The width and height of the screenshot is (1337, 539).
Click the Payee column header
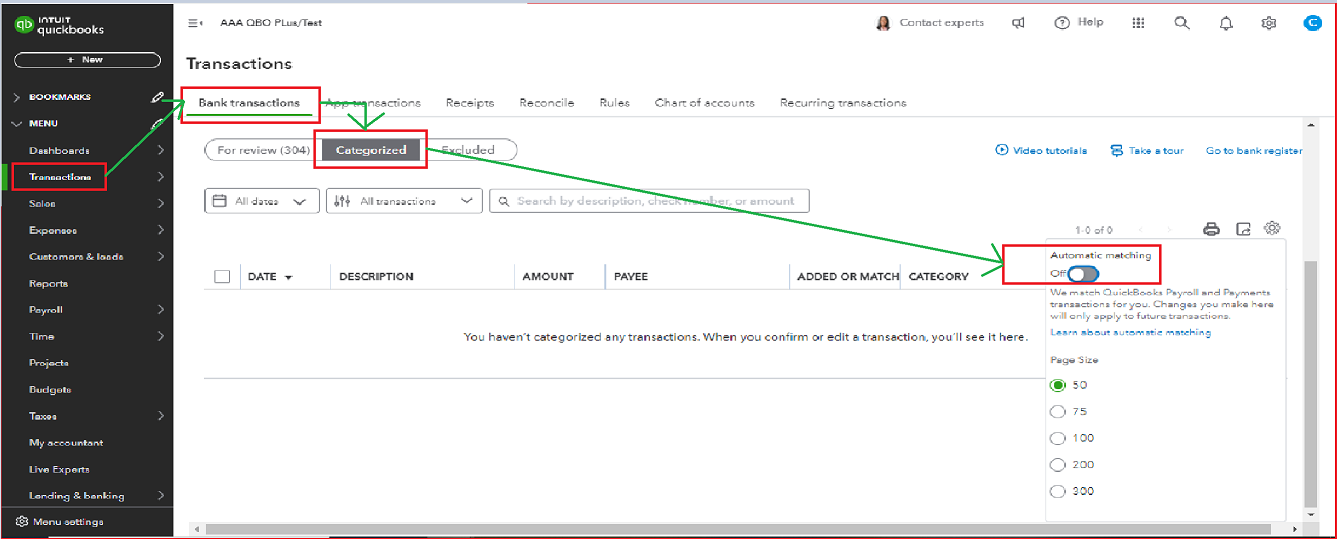point(632,276)
